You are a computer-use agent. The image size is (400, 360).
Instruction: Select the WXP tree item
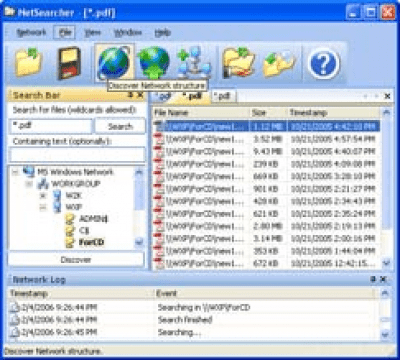click(74, 207)
